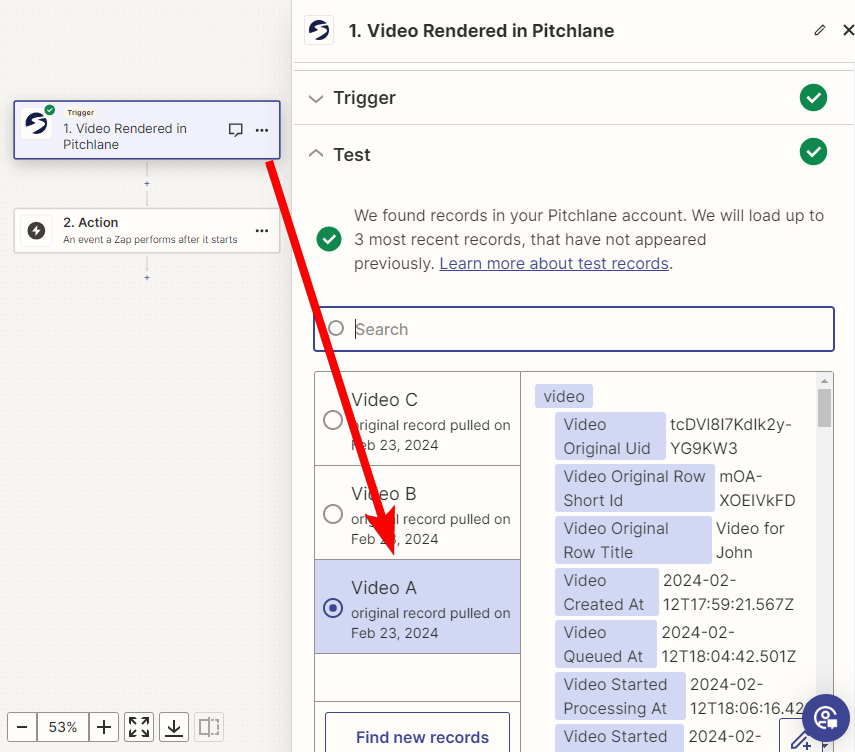Click the Video Created At field label
Image resolution: width=855 pixels, height=752 pixels.
(x=606, y=592)
